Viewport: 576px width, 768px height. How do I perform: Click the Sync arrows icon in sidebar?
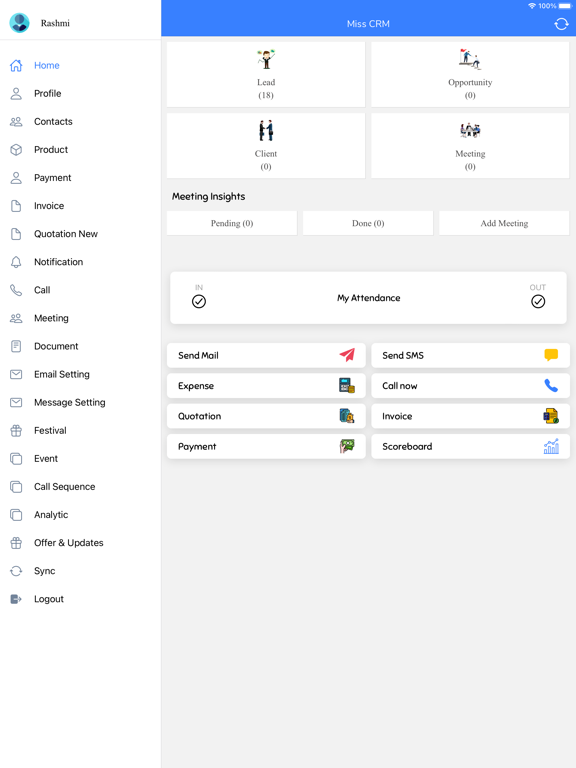16,571
